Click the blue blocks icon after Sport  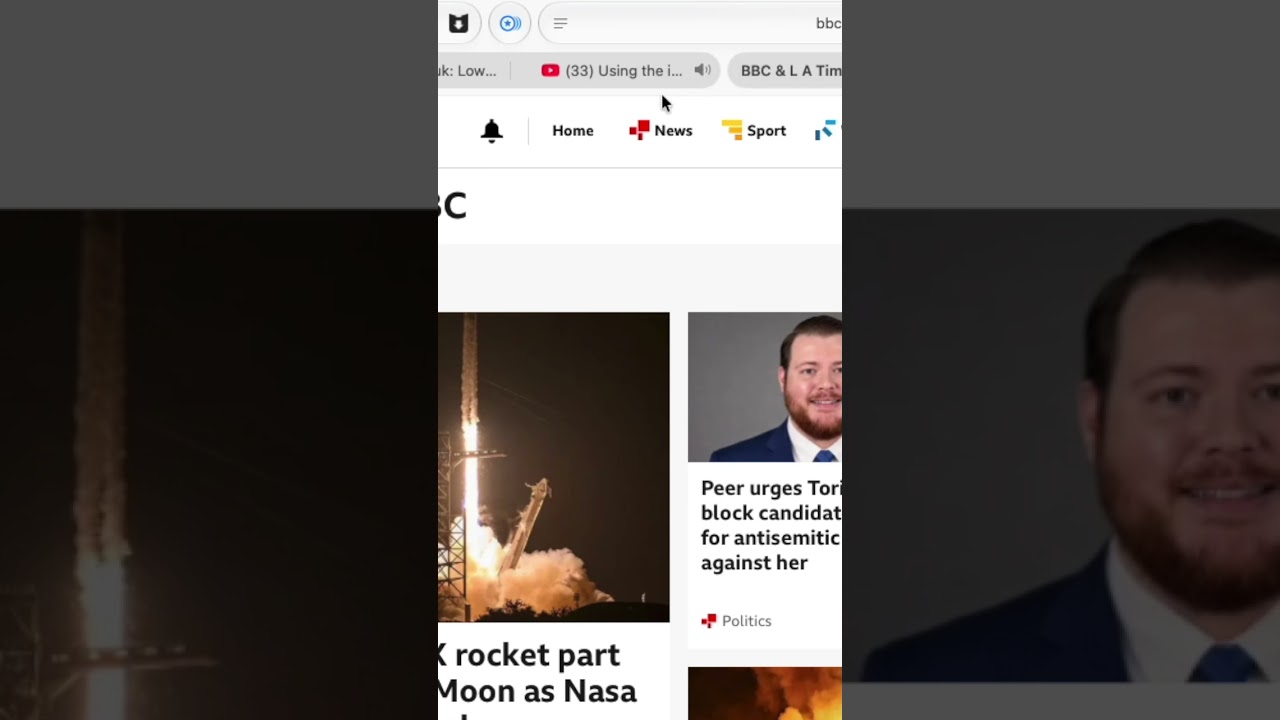point(825,131)
